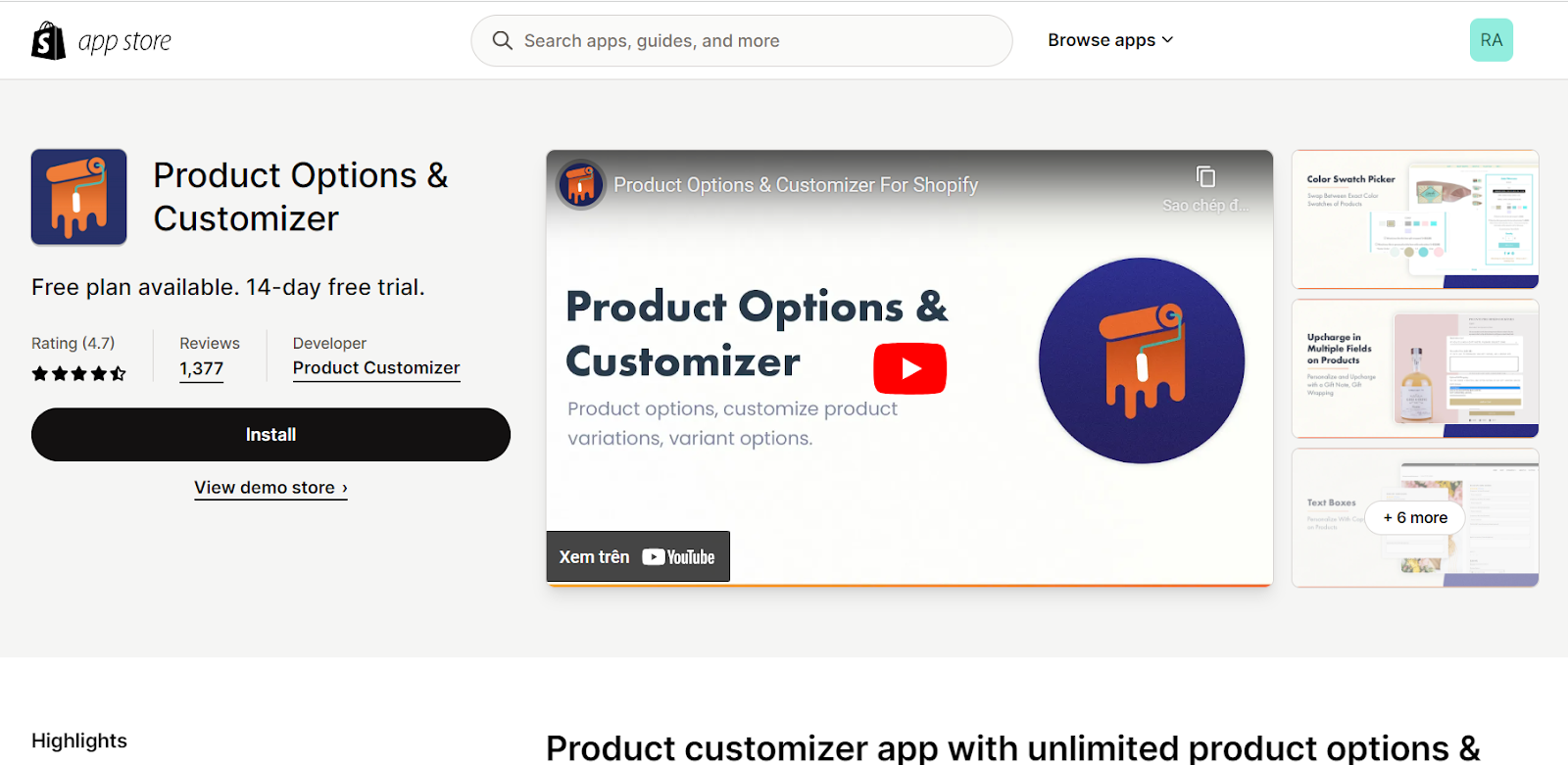Click the video title text link
The image size is (1568, 765).
coord(796,185)
